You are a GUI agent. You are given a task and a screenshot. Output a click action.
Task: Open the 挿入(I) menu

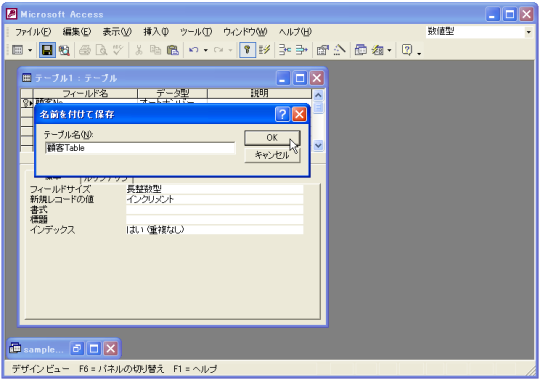tap(156, 32)
